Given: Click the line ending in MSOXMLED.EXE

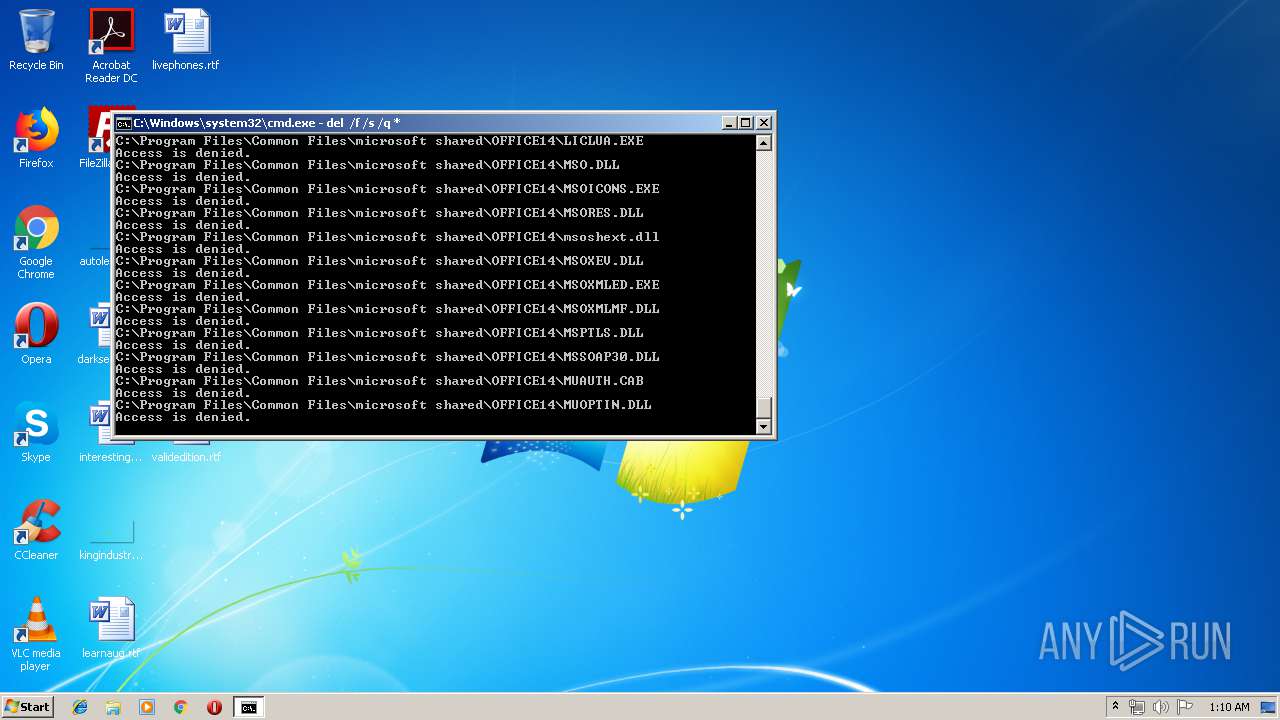Looking at the screenshot, I should click(388, 285).
